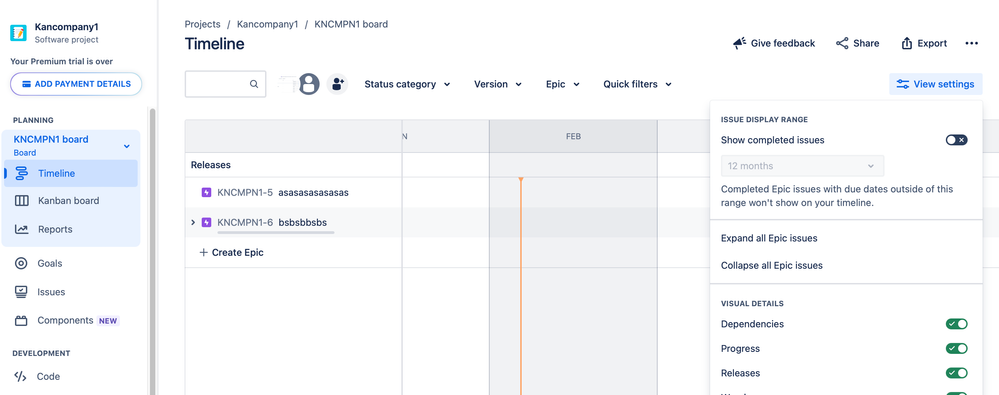999x395 pixels.
Task: Click the add people avatar icon
Action: [x=337, y=84]
